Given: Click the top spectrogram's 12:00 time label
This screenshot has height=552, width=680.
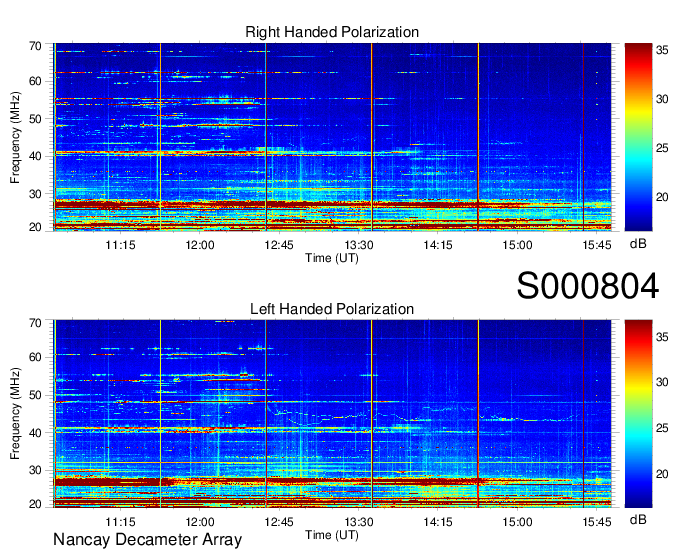Looking at the screenshot, I should tap(199, 245).
